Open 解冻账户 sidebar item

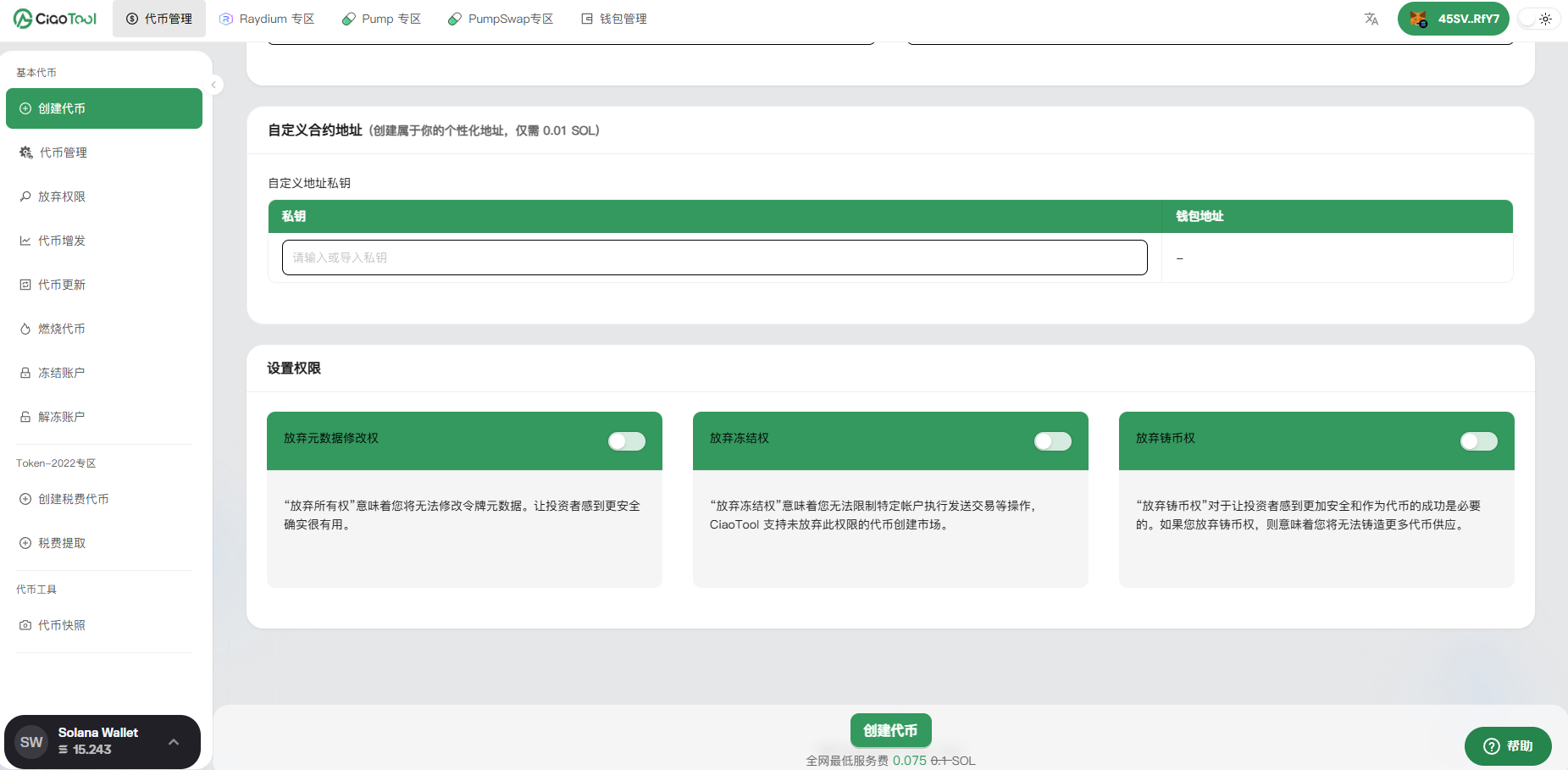(104, 417)
